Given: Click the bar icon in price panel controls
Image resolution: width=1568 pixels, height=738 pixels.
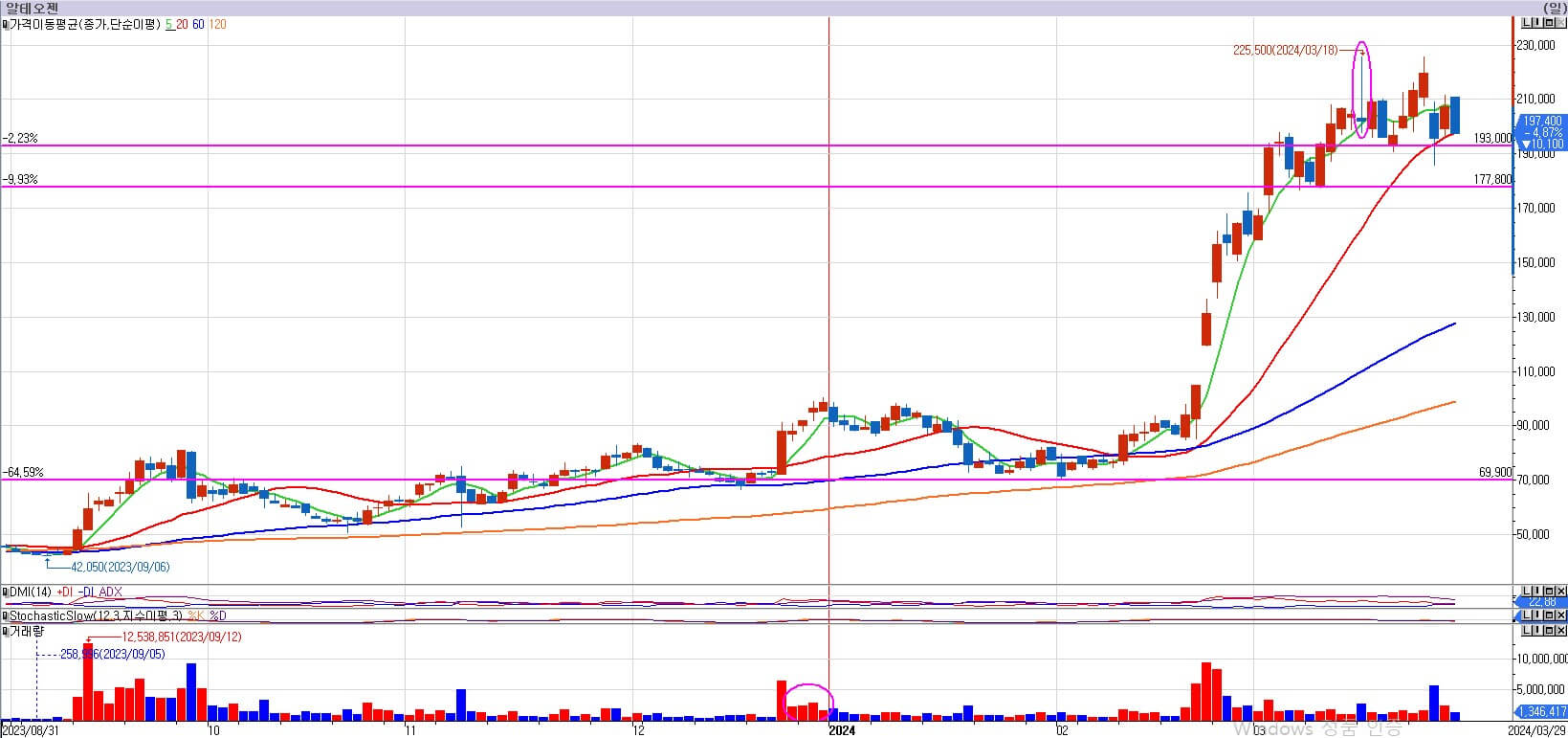Looking at the screenshot, I should coord(1538,22).
